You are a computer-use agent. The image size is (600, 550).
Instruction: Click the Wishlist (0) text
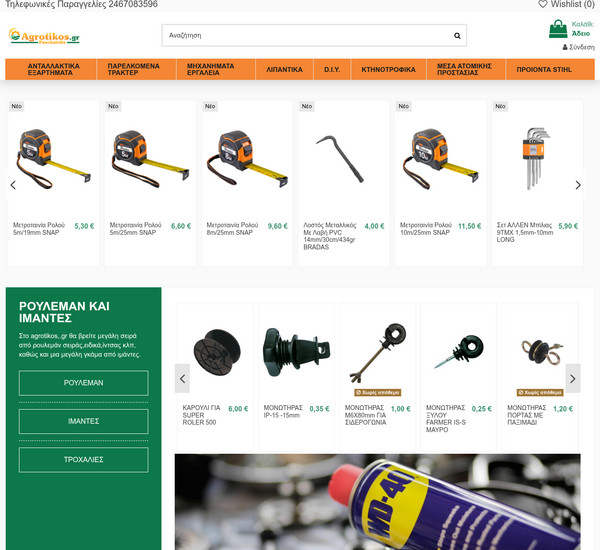pos(572,4)
